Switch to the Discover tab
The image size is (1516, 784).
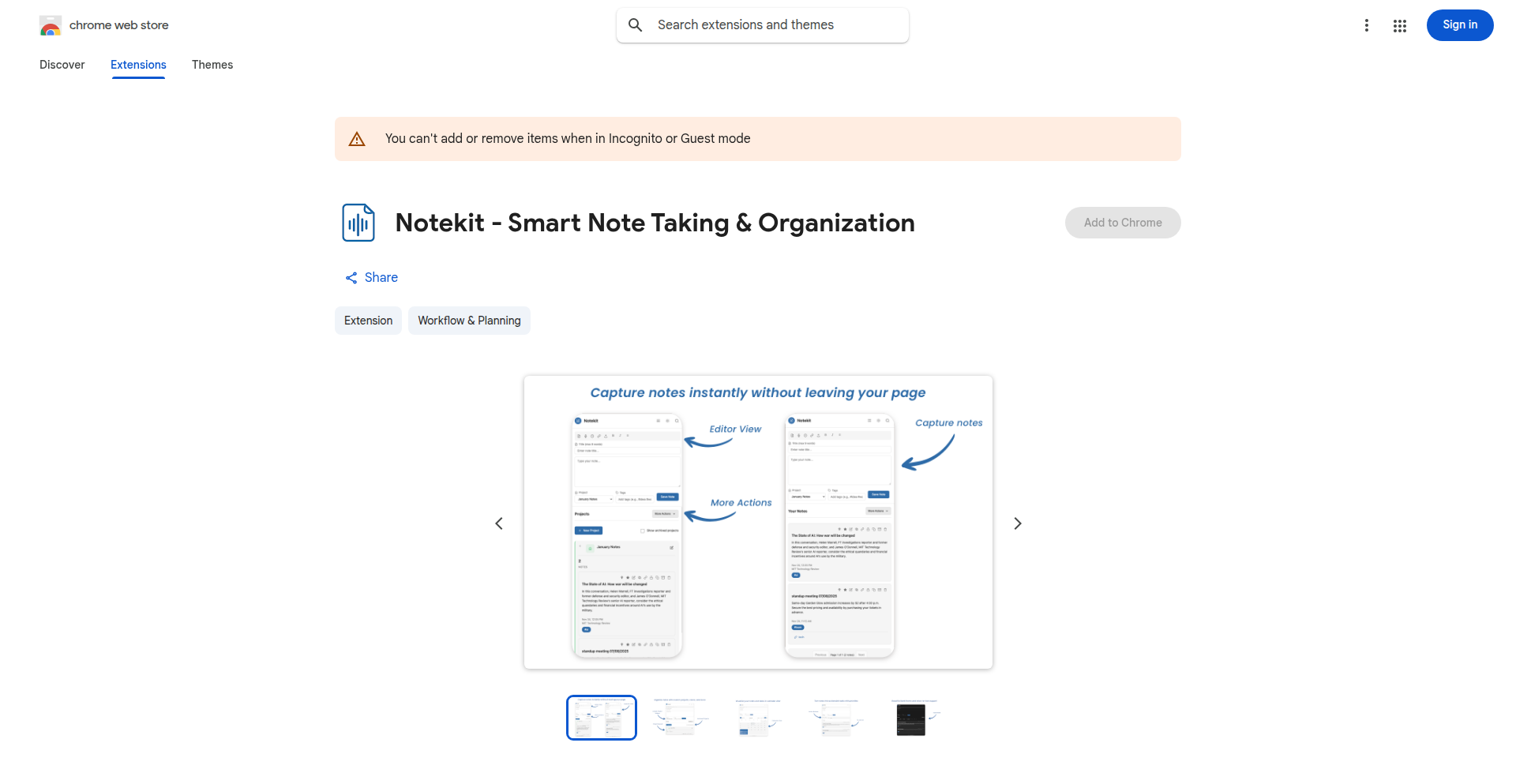[62, 65]
